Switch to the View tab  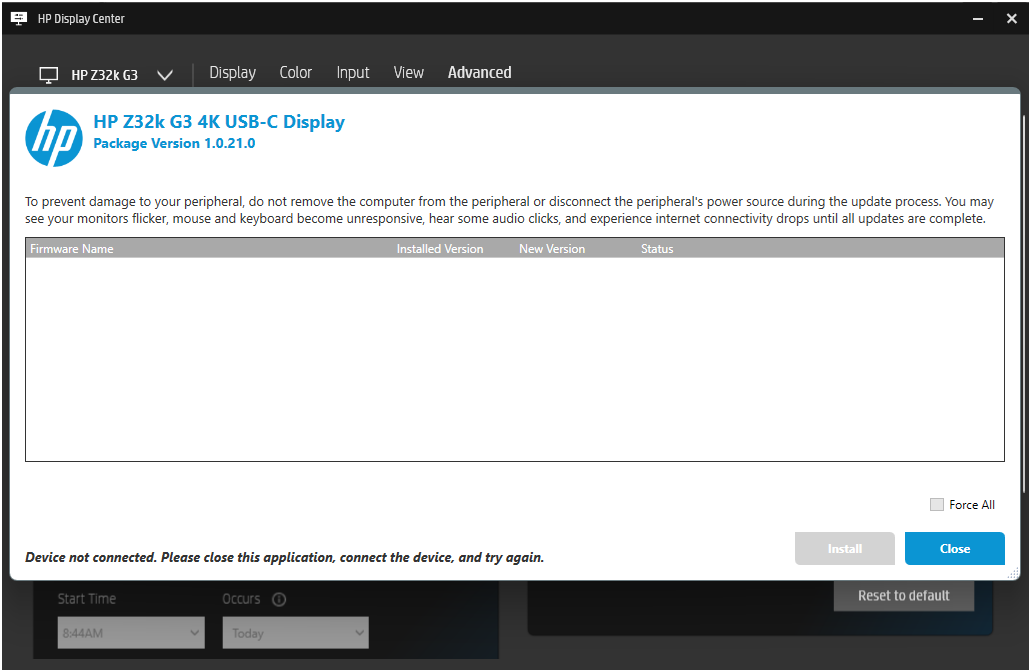(x=408, y=72)
